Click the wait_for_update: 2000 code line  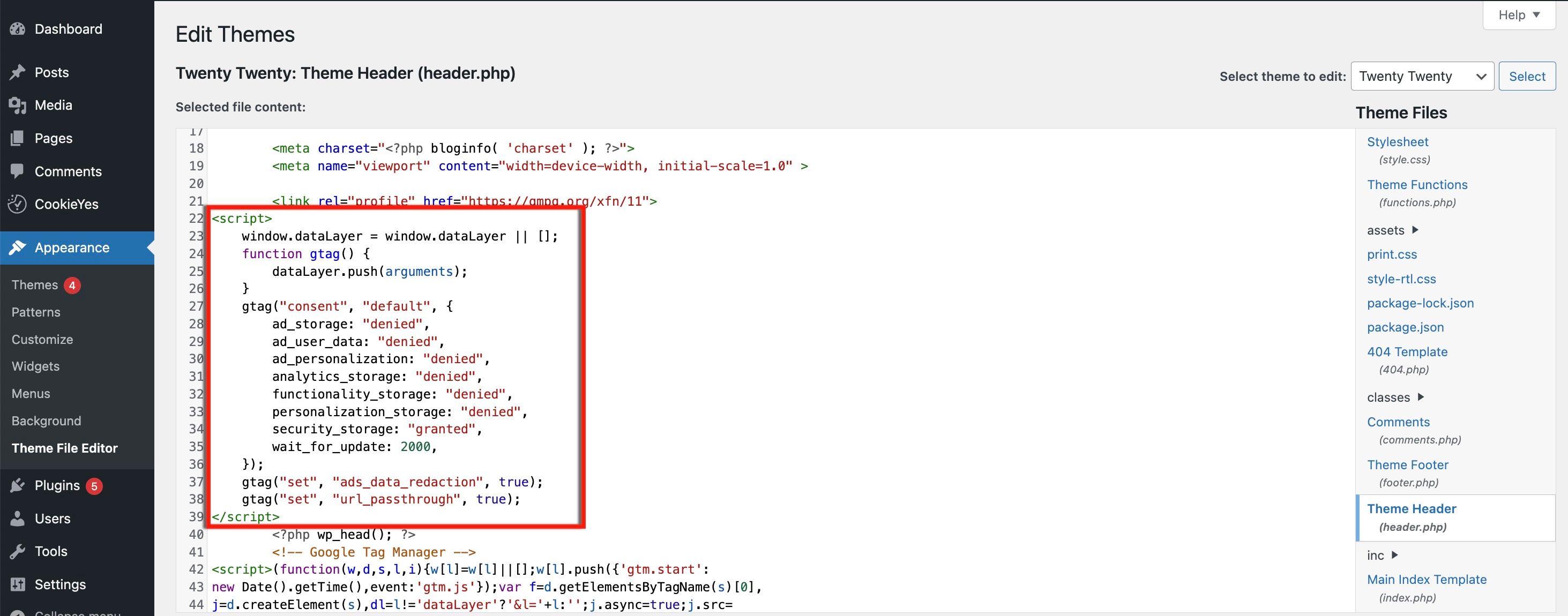coord(355,447)
